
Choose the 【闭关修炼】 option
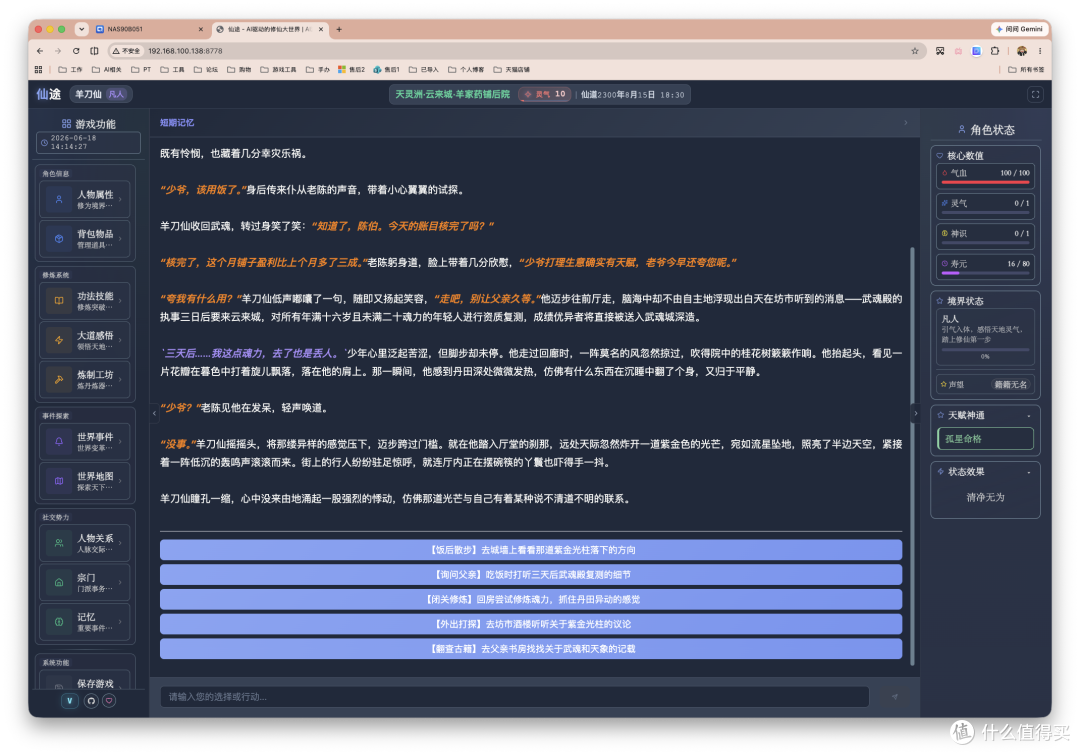point(531,599)
